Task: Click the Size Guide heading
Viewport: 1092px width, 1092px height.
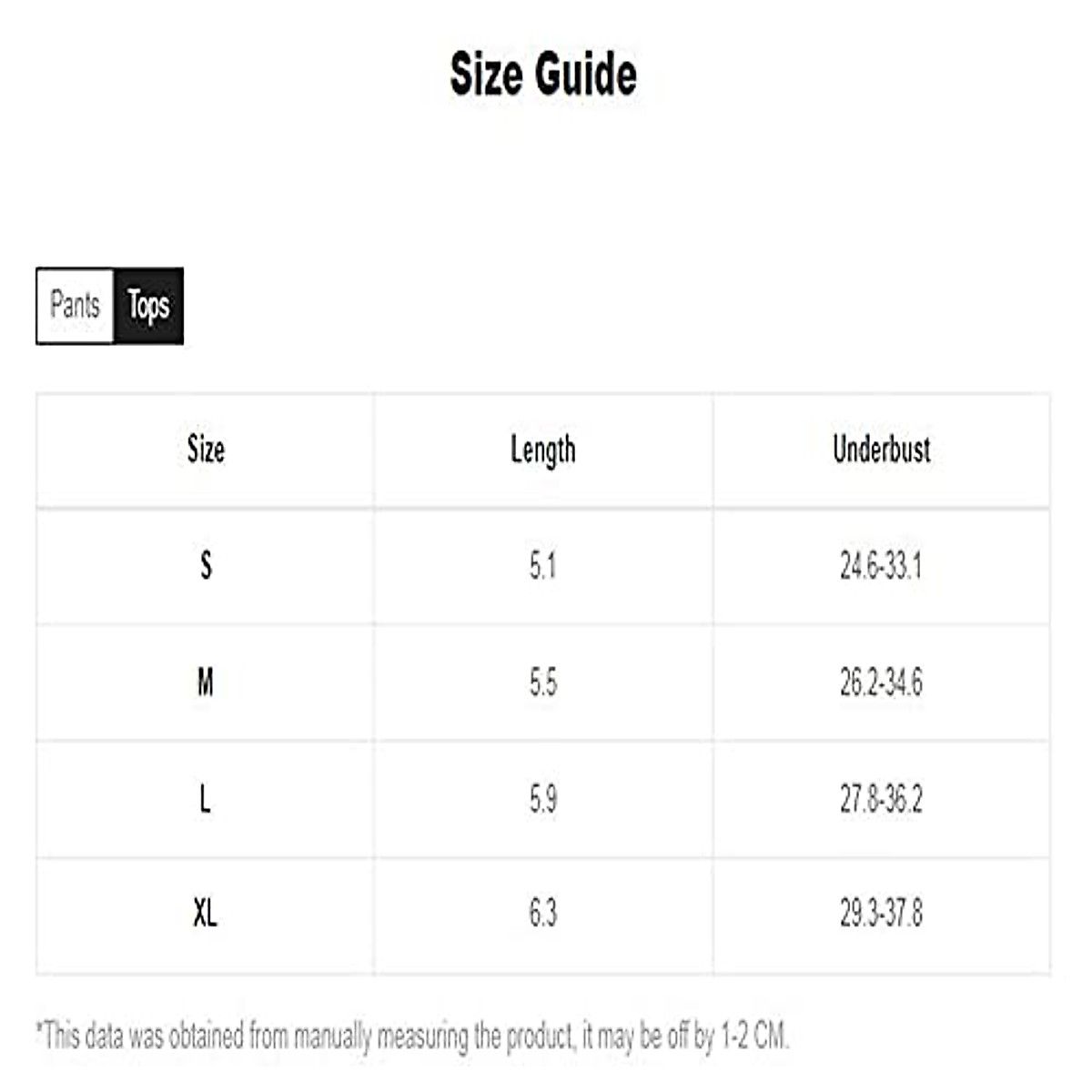Action: click(x=543, y=74)
